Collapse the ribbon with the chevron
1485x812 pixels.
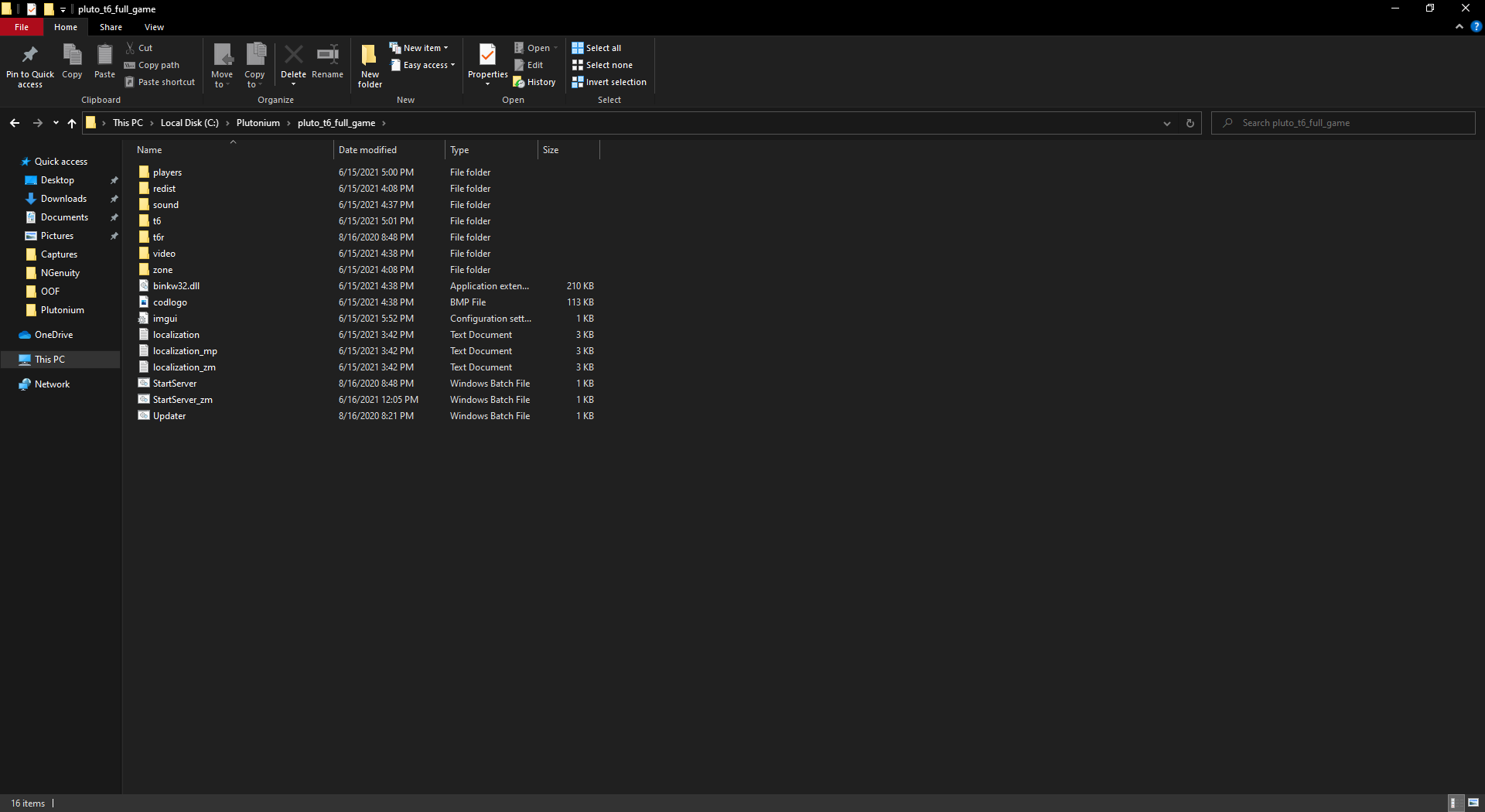click(1459, 26)
